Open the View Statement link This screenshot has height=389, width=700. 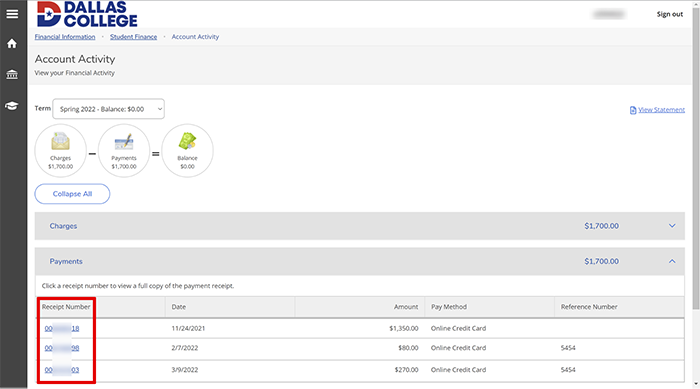(657, 110)
